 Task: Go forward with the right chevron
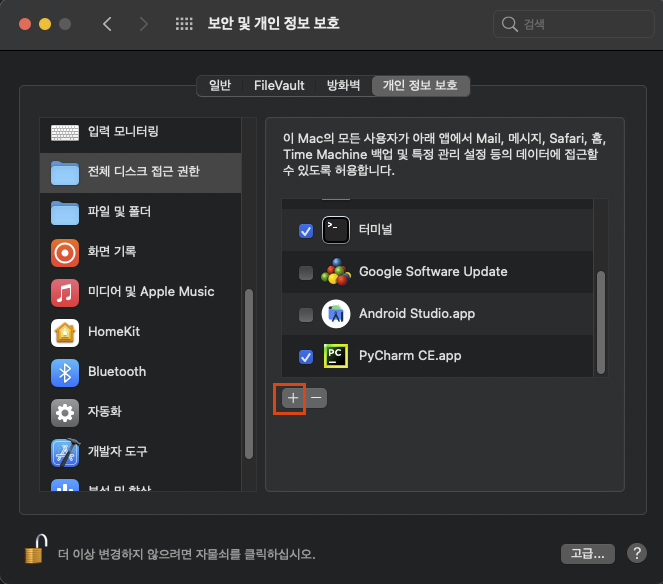pyautogui.click(x=144, y=24)
